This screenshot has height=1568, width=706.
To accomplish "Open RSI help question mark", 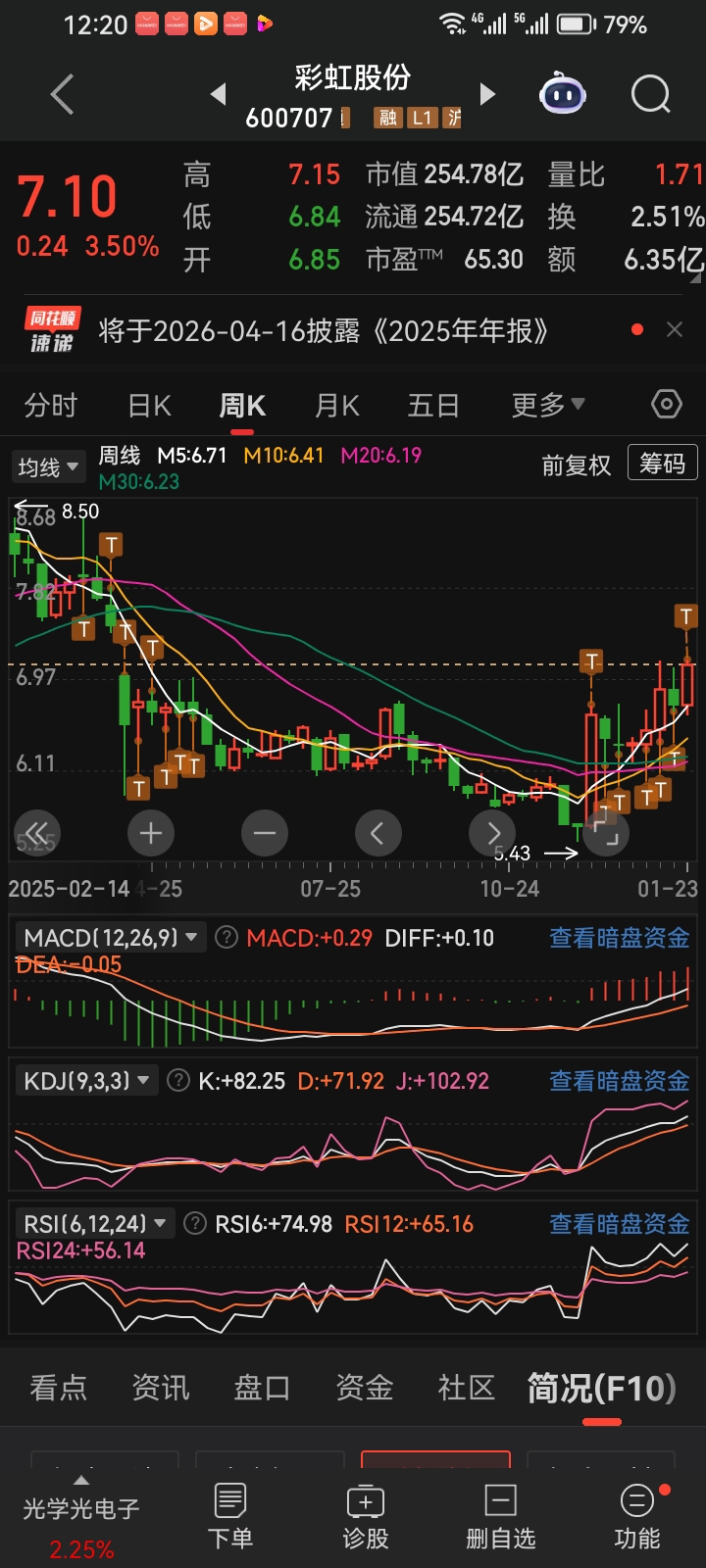I will pos(195,1224).
